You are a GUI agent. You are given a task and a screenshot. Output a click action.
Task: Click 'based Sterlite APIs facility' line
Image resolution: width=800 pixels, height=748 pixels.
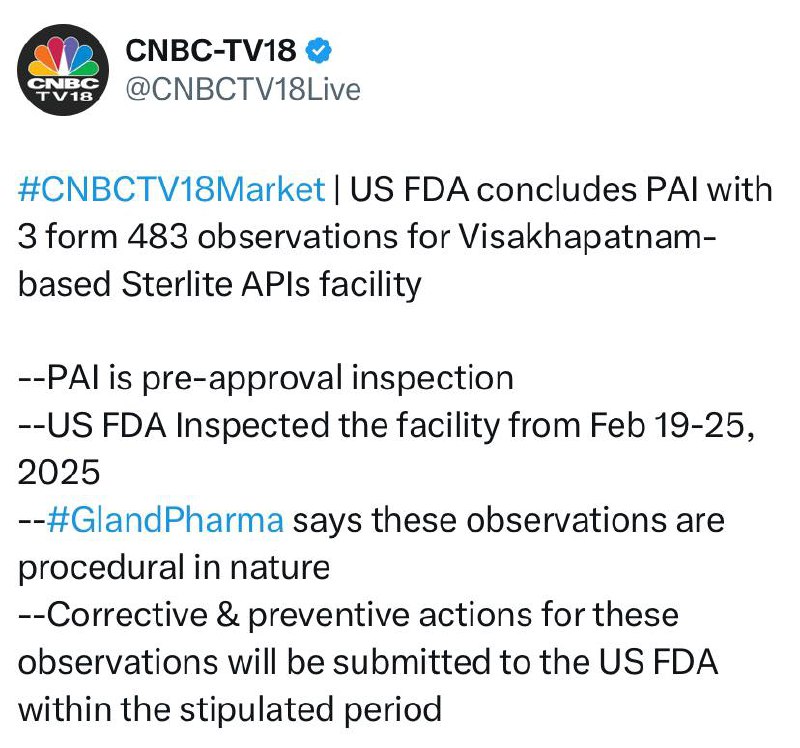point(220,284)
